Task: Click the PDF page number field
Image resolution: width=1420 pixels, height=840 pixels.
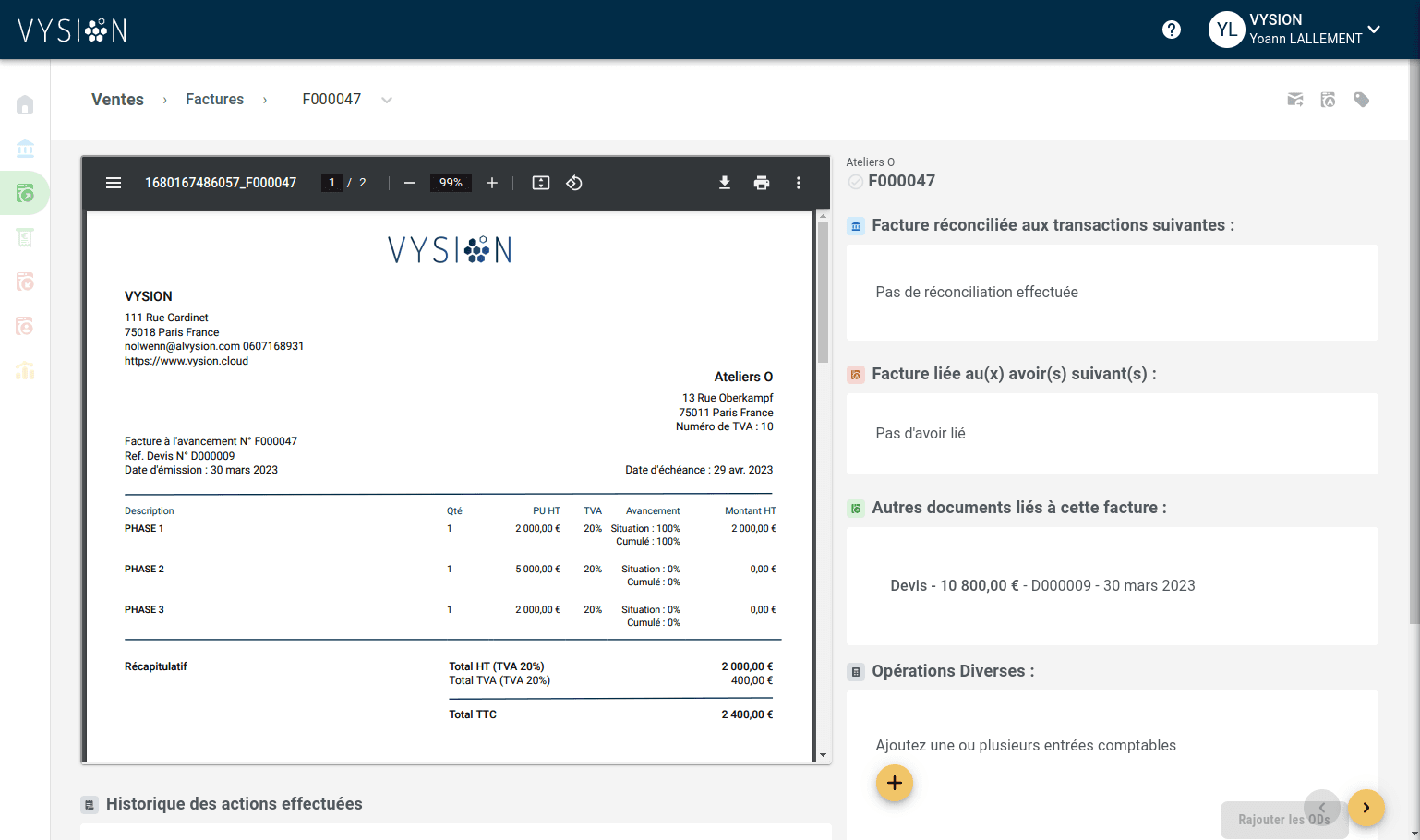Action: (x=331, y=183)
